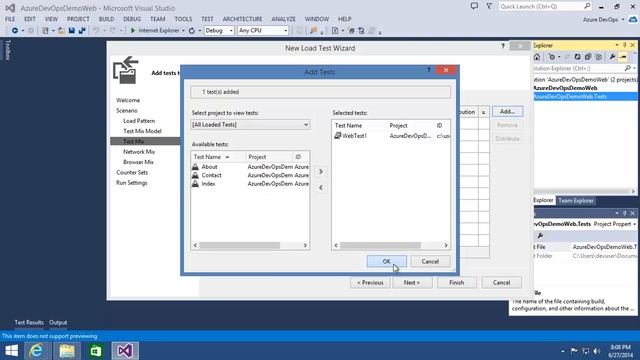Viewport: 640px width, 360px height.
Task: Open the BUILD menu
Action: click(x=106, y=19)
